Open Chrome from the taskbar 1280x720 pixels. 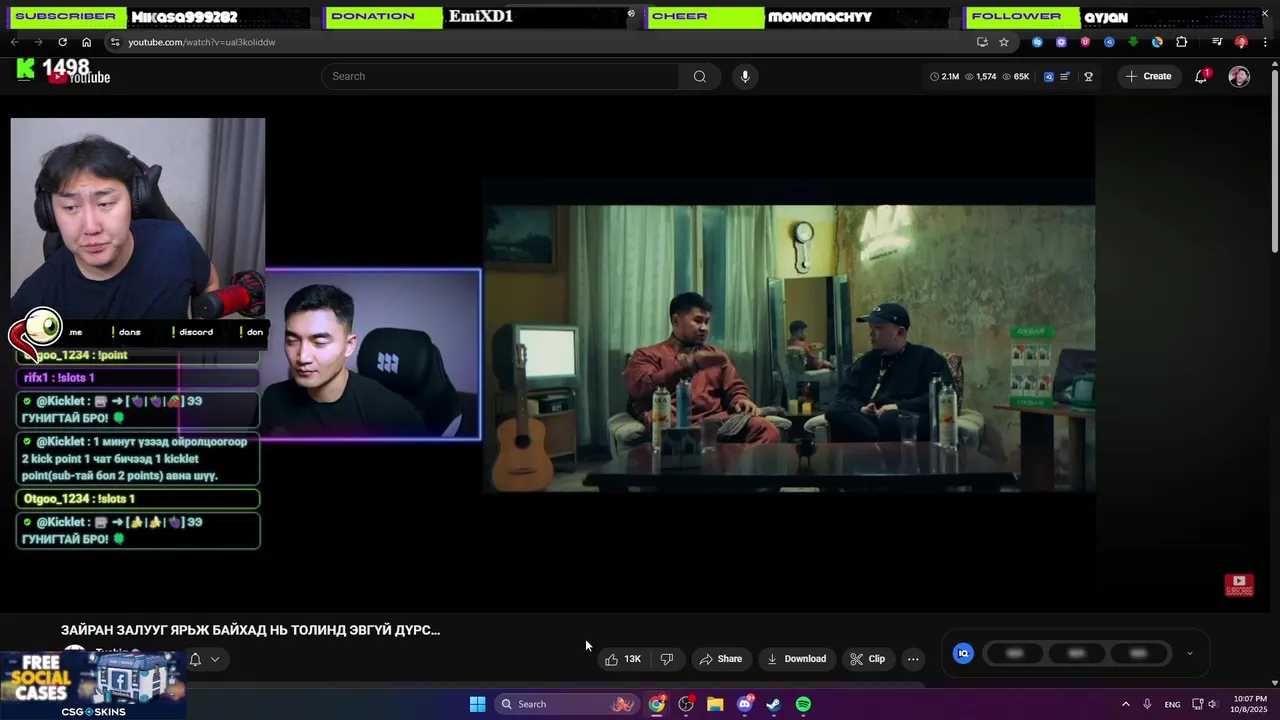point(656,704)
